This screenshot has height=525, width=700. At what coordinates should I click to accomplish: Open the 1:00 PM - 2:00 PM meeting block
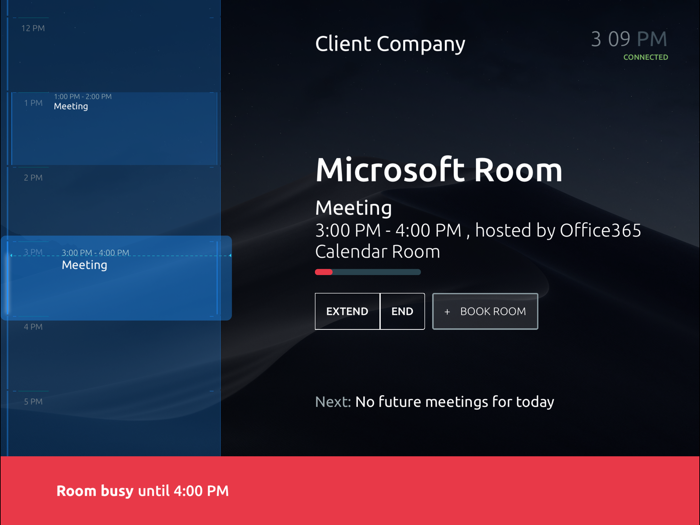coord(114,129)
